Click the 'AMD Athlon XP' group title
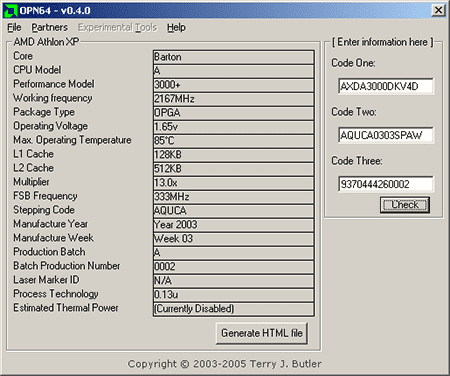The height and width of the screenshot is (376, 450). click(x=46, y=42)
